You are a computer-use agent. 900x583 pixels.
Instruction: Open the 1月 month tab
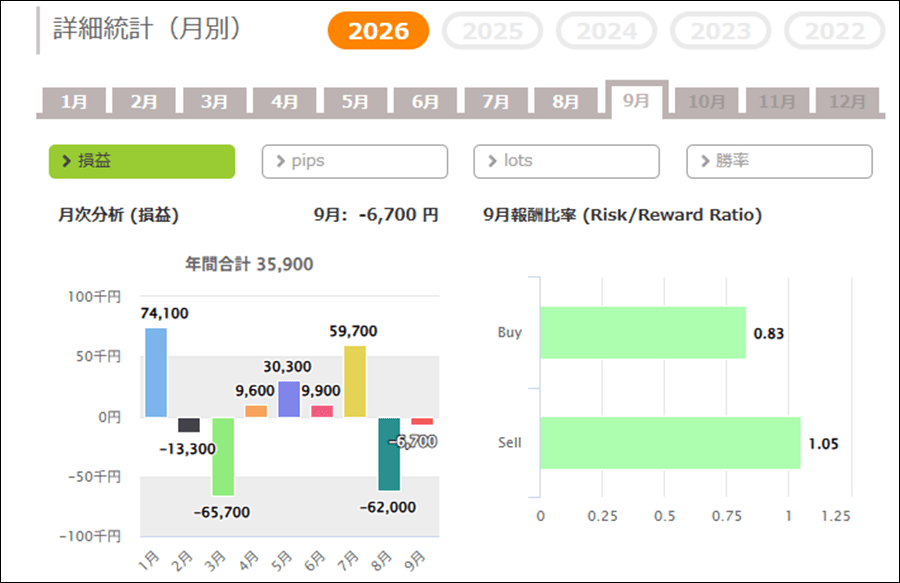74,102
